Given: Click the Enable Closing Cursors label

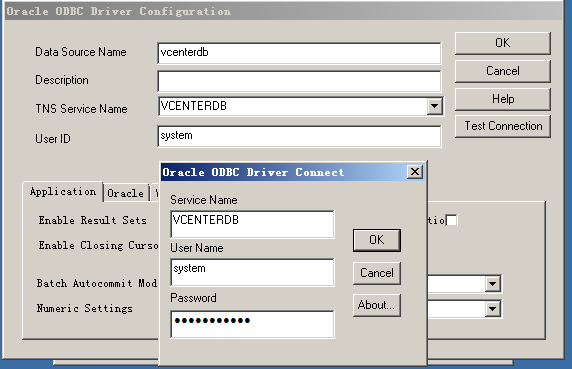Looking at the screenshot, I should click(98, 245).
